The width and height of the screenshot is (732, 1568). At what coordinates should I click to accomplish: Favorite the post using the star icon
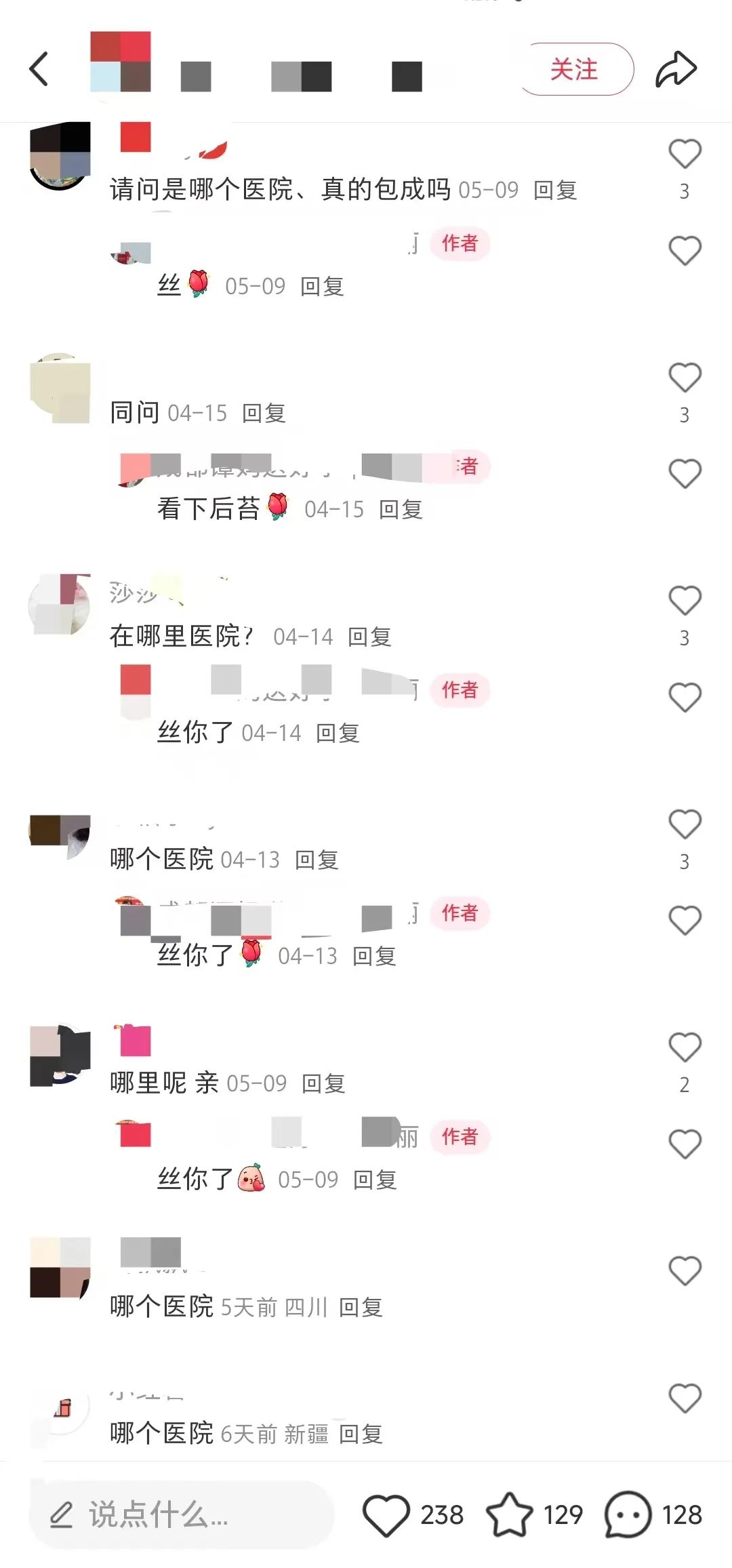(x=510, y=1515)
